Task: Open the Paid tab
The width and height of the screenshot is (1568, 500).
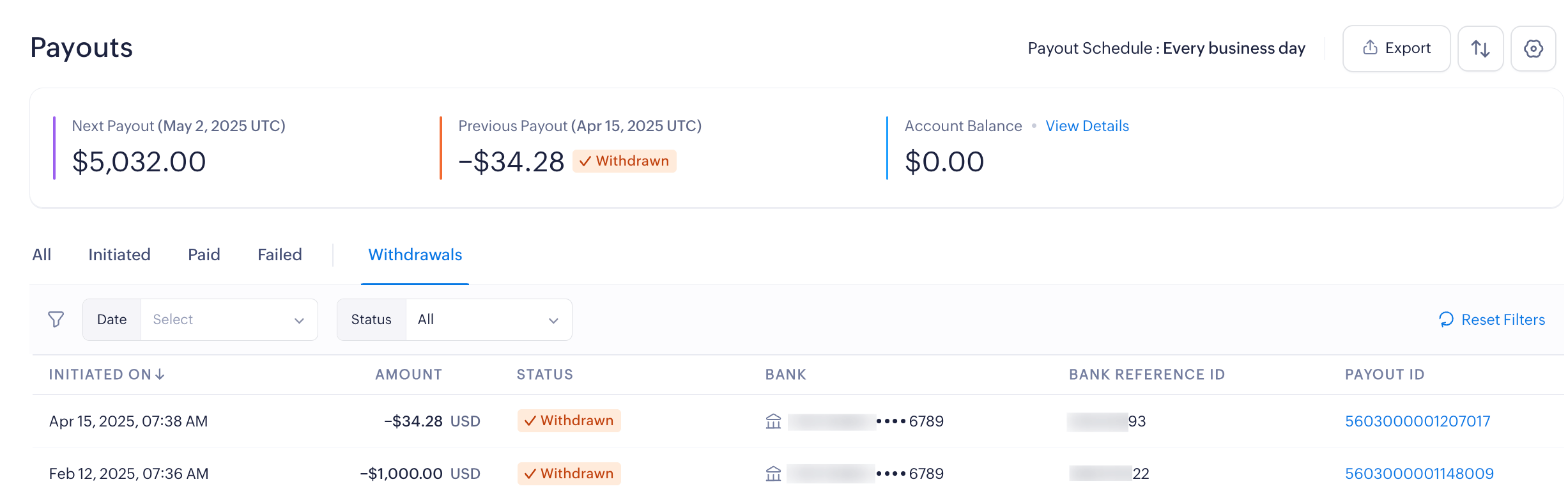Action: click(x=204, y=254)
